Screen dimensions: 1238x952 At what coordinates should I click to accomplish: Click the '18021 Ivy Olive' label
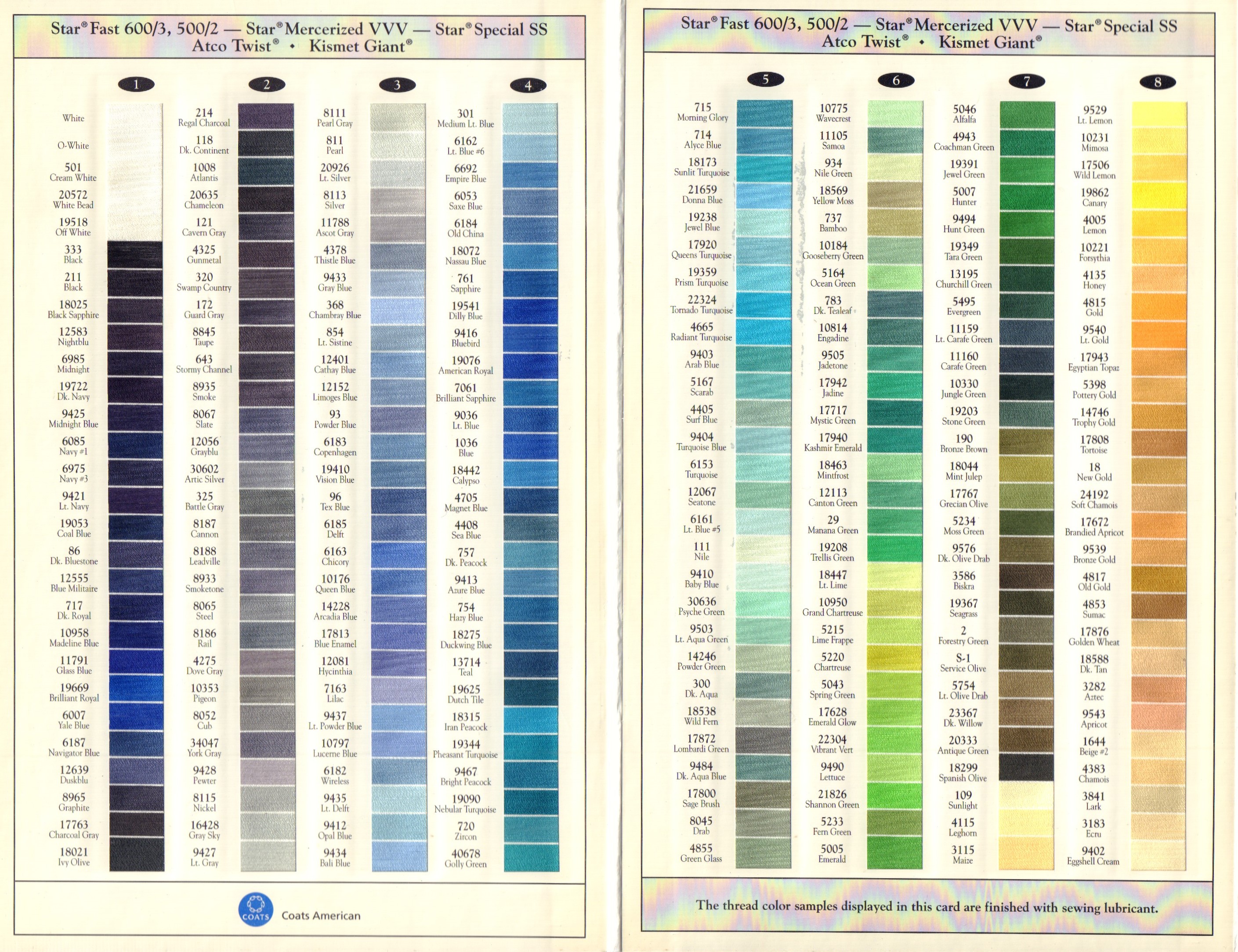point(74,857)
